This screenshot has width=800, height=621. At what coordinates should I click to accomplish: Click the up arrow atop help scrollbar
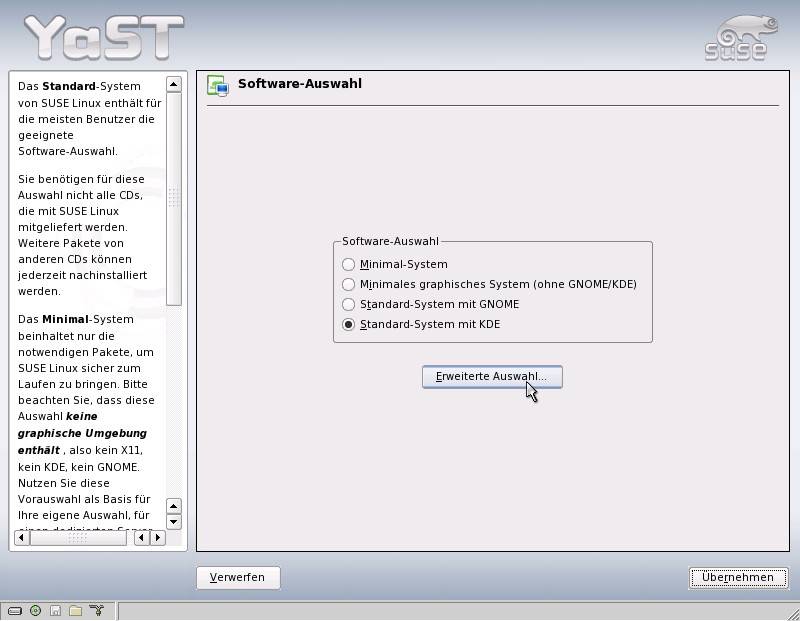pyautogui.click(x=173, y=85)
